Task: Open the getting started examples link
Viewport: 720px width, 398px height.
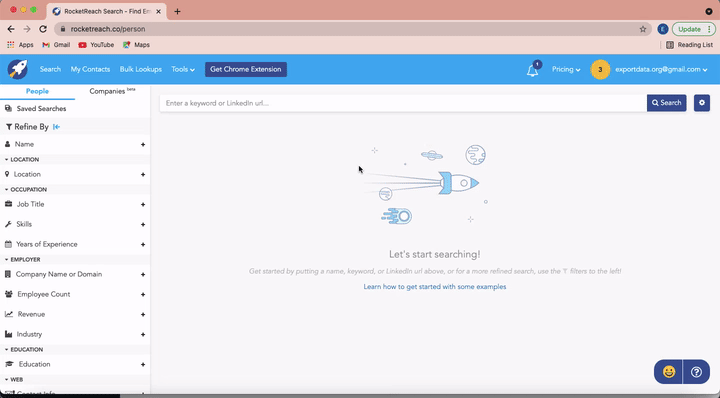Action: (x=435, y=286)
